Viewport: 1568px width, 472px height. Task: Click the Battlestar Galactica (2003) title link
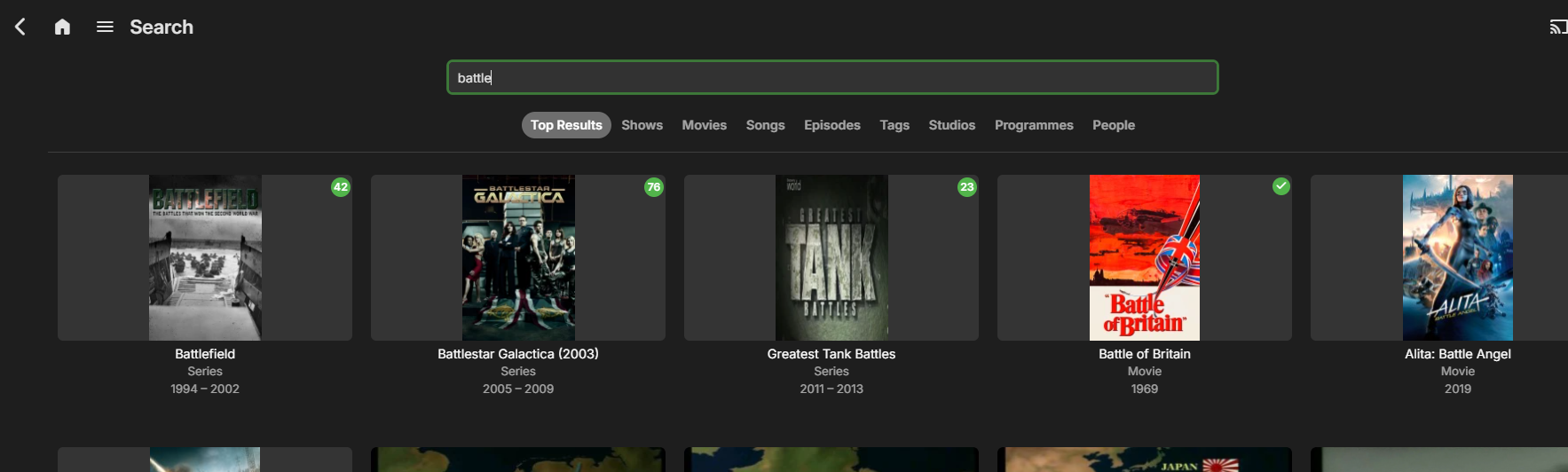pyautogui.click(x=518, y=354)
